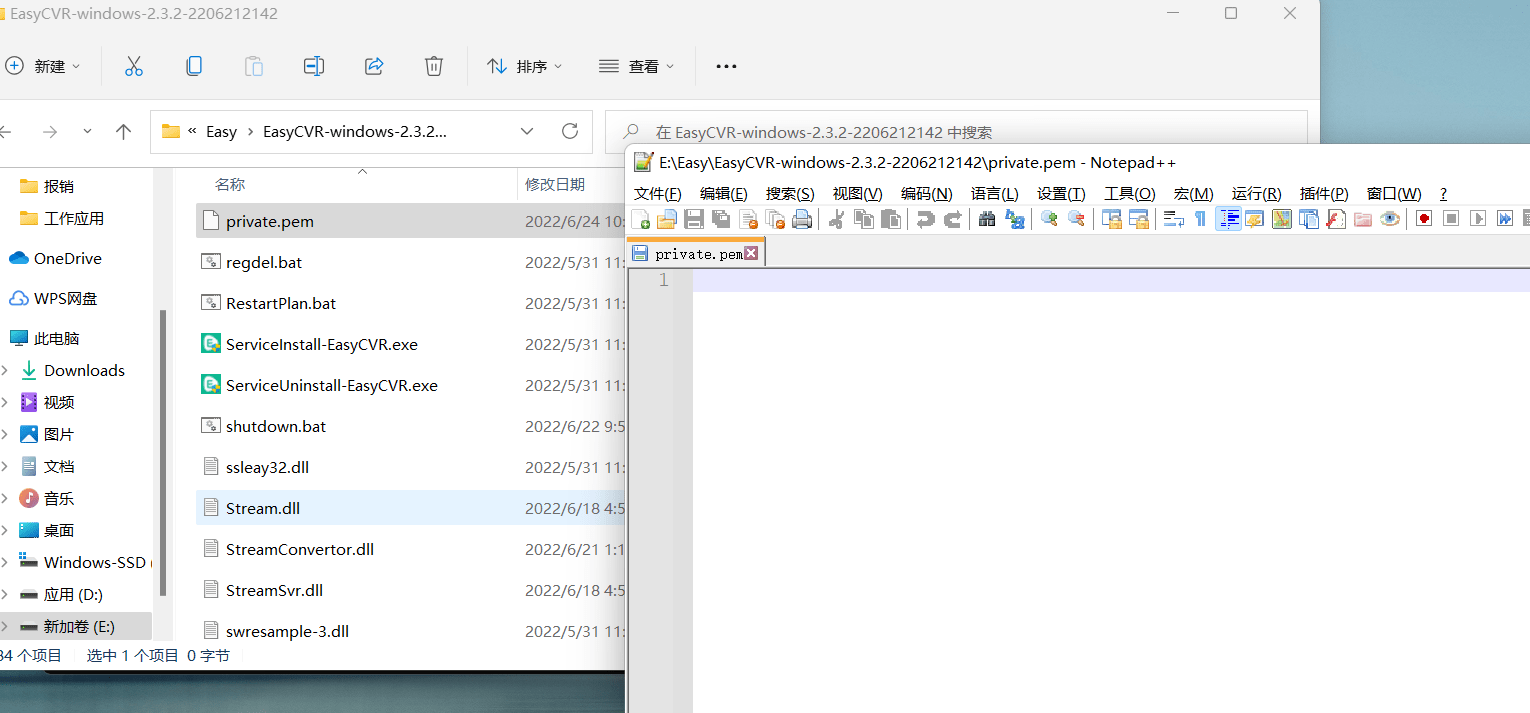Click Redo arrow in Notepad++ toolbar
Image resolution: width=1530 pixels, height=713 pixels.
[953, 219]
